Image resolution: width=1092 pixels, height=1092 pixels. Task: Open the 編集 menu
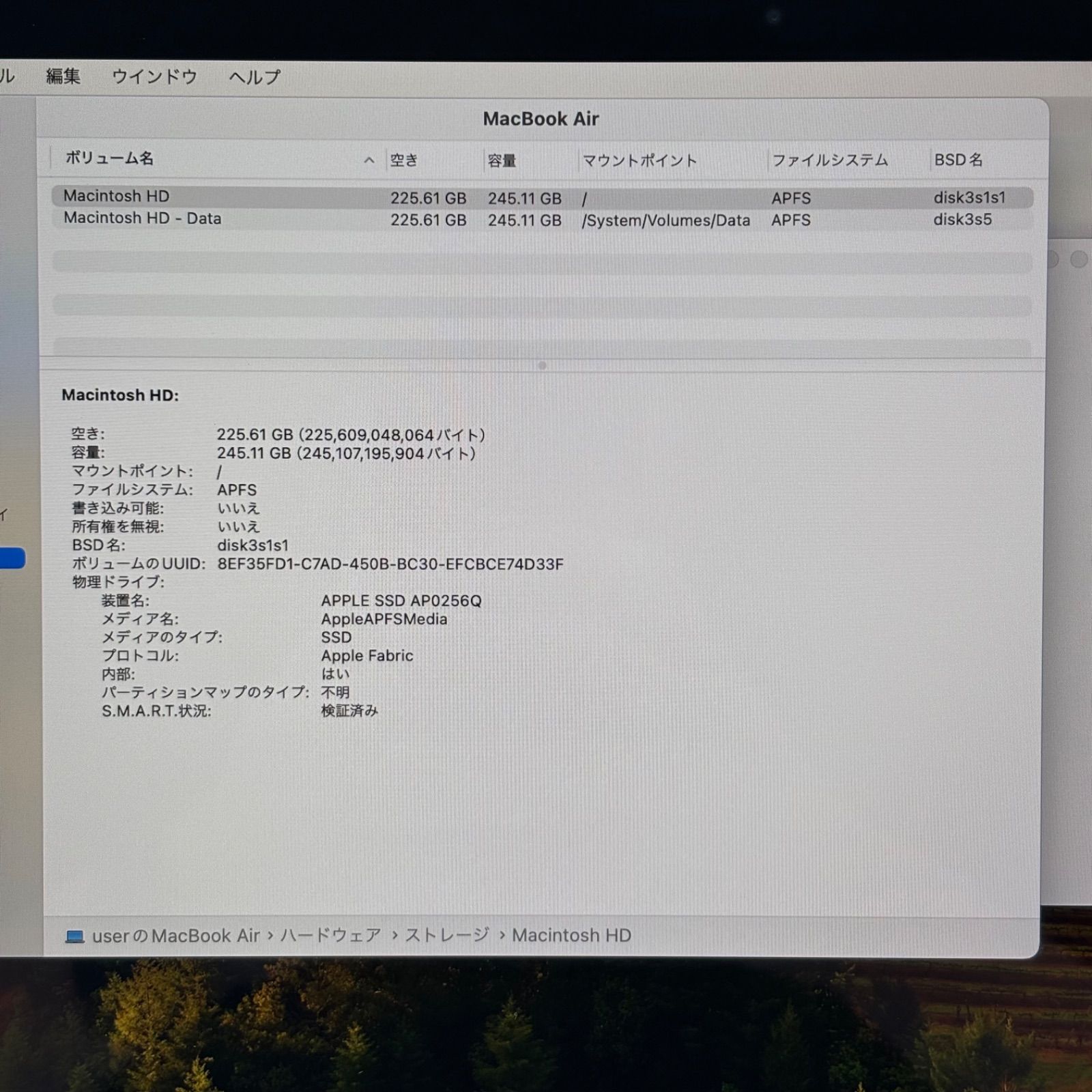coord(63,76)
